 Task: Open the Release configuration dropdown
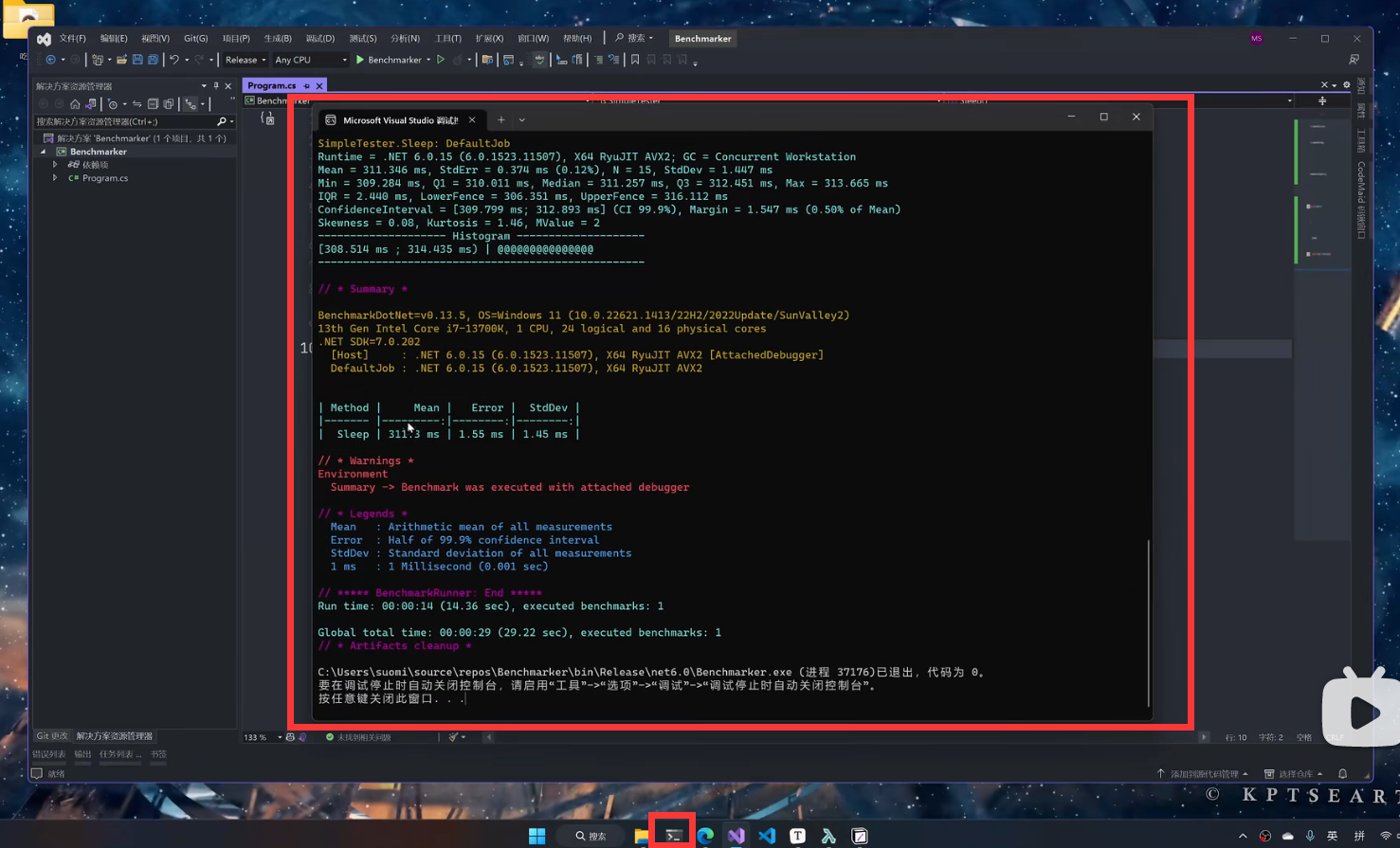[244, 60]
